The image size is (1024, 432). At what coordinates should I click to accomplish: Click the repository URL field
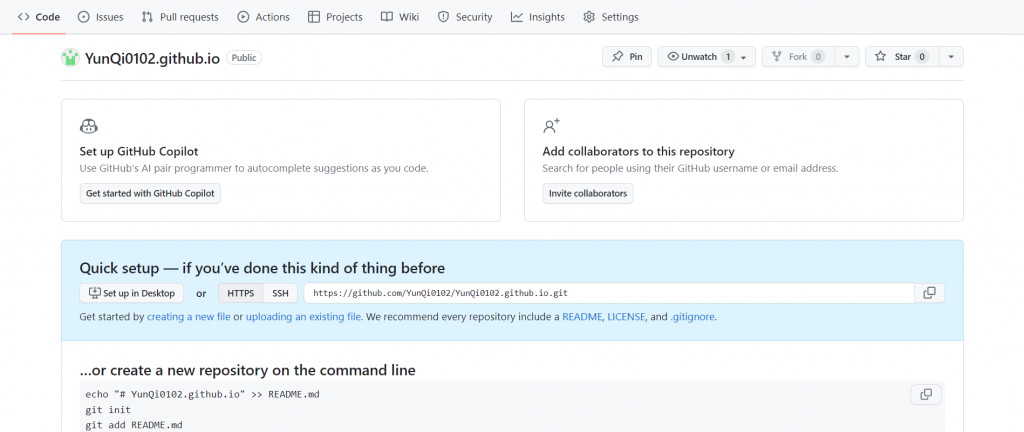[609, 293]
